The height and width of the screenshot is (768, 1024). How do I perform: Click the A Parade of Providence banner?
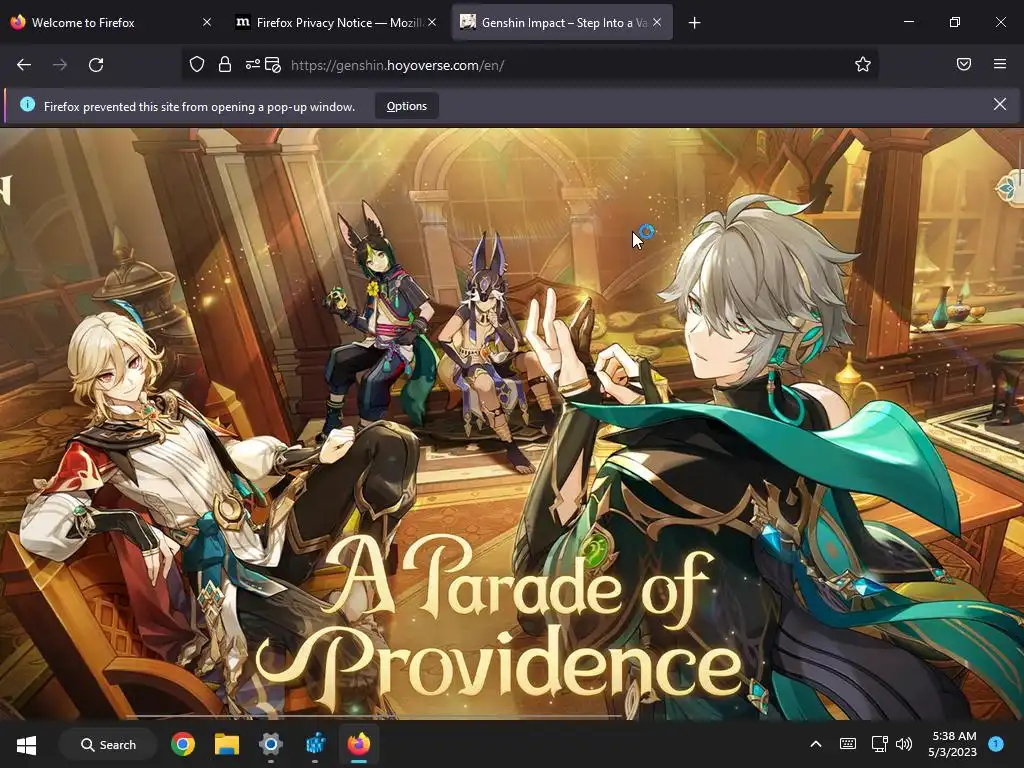tap(499, 624)
